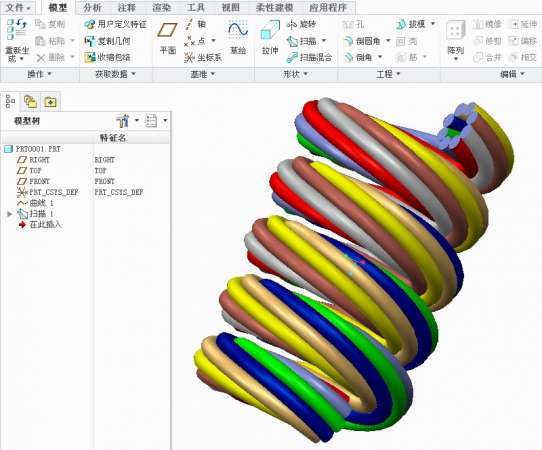
Task: Open the 编辑 (Editing) group dropdown
Action: pos(512,74)
